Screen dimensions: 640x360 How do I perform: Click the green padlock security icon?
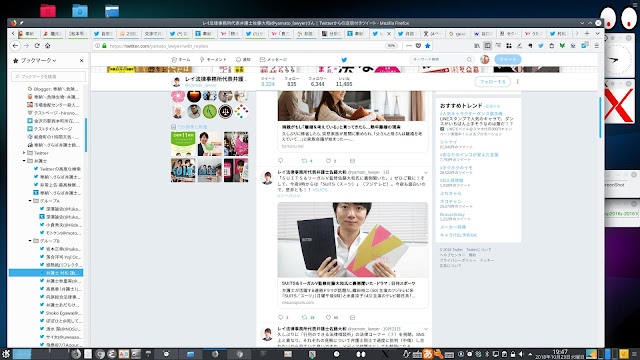(104, 46)
